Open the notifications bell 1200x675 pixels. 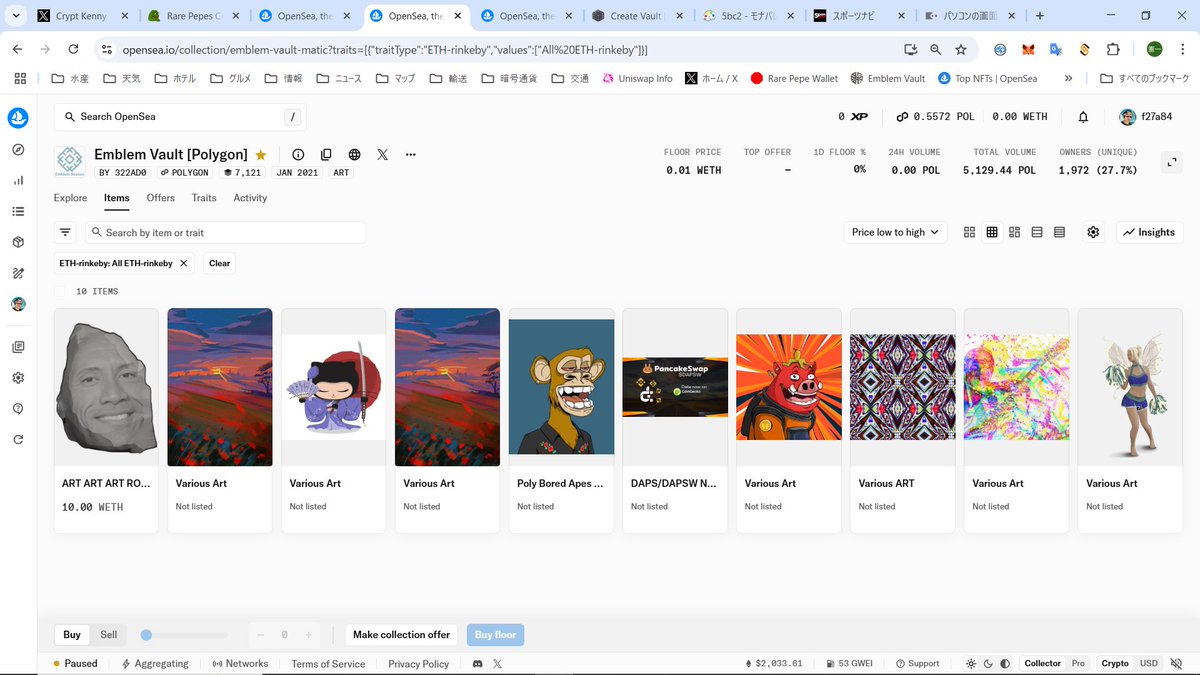point(1083,117)
